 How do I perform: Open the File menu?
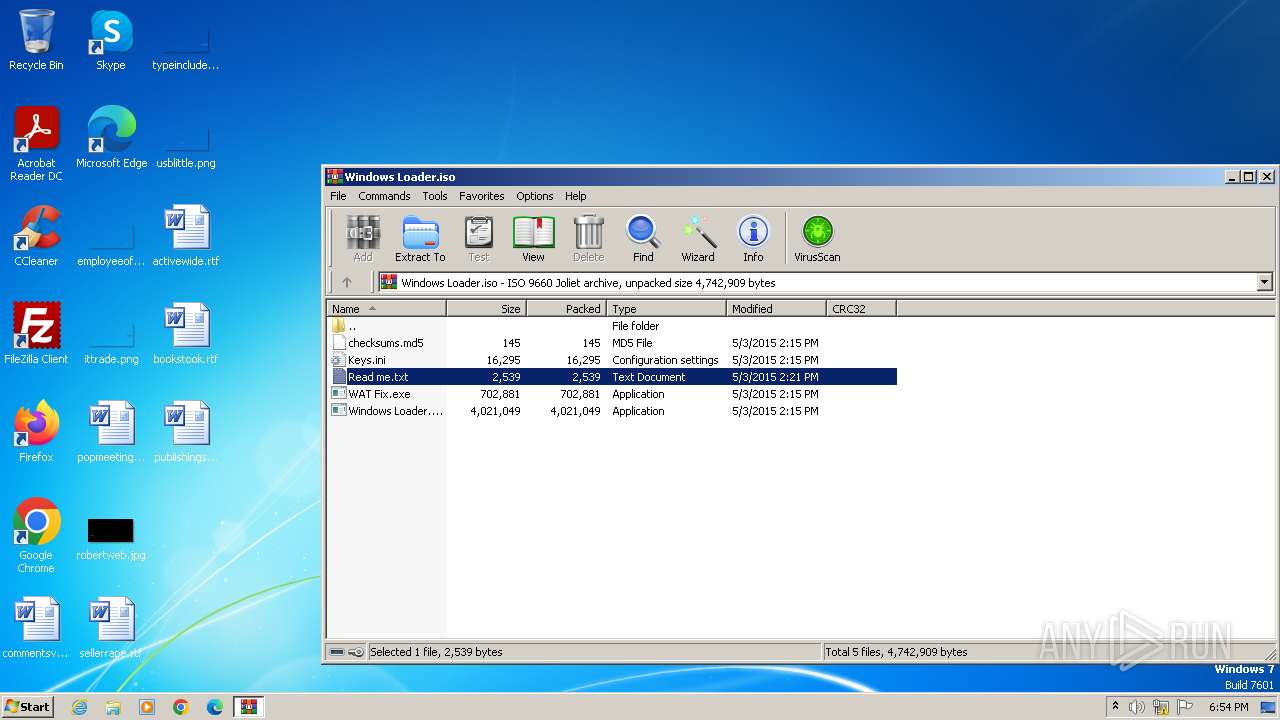coord(338,196)
